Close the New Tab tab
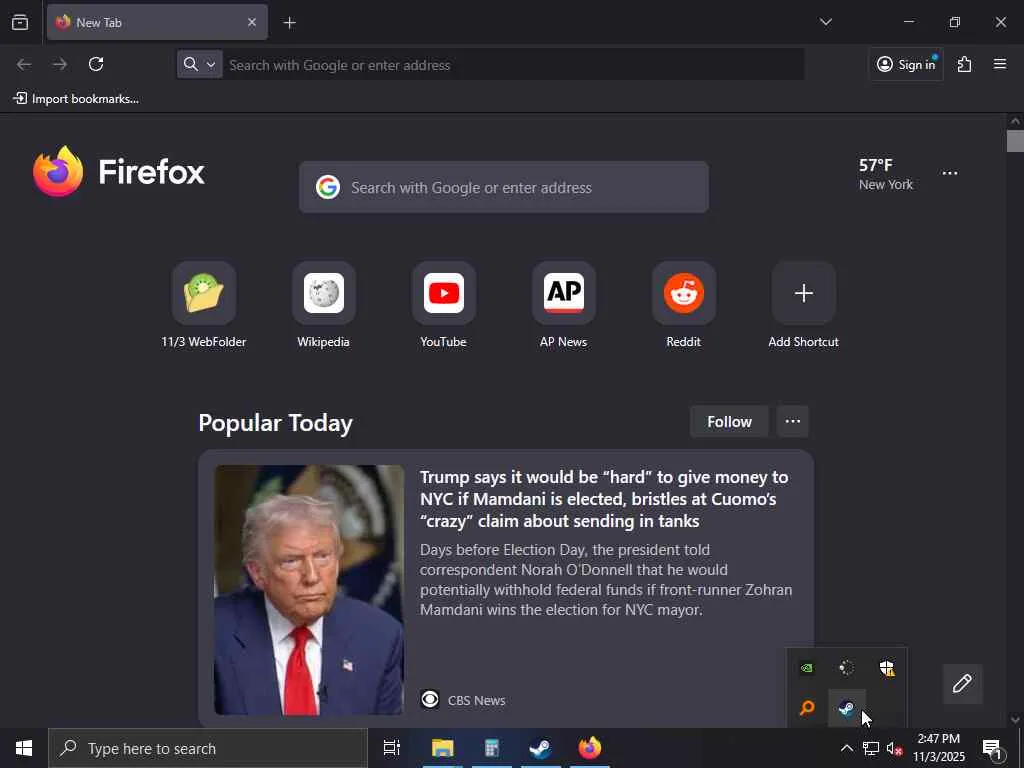The height and width of the screenshot is (768, 1024). tap(251, 22)
